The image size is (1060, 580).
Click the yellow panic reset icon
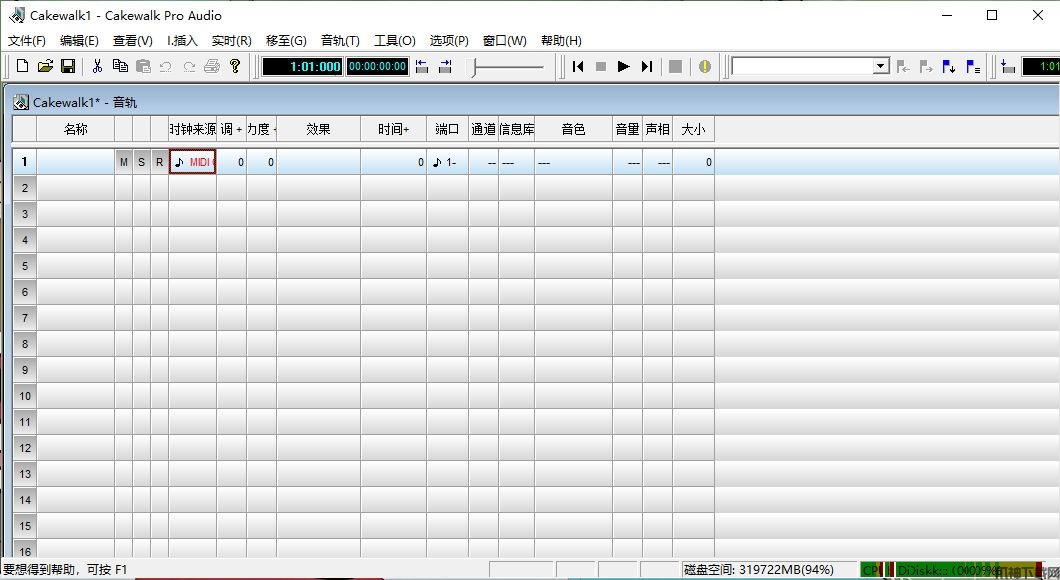704,66
